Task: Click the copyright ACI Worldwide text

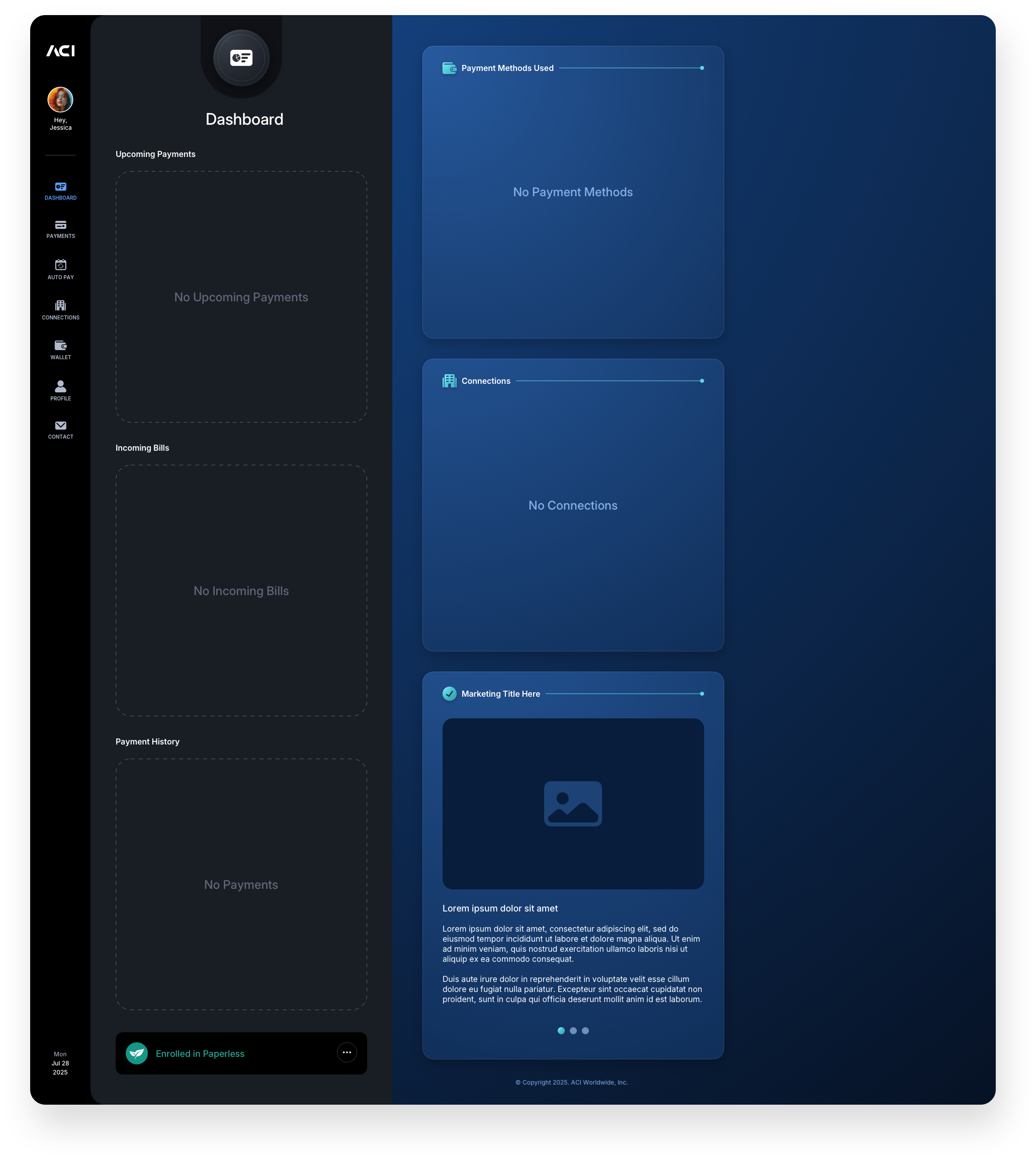Action: (571, 1082)
